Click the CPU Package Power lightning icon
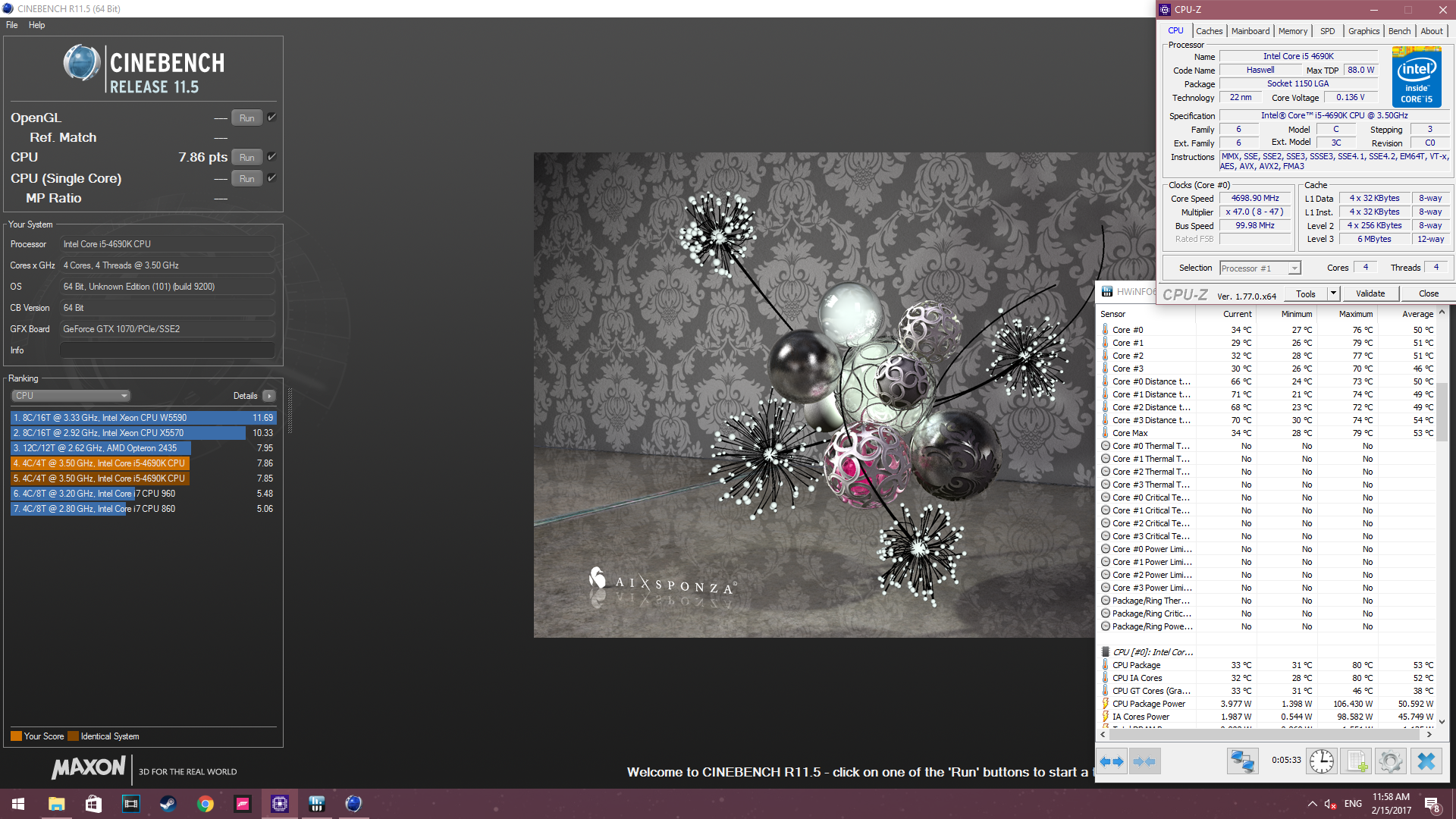The image size is (1456, 819). point(1106,704)
